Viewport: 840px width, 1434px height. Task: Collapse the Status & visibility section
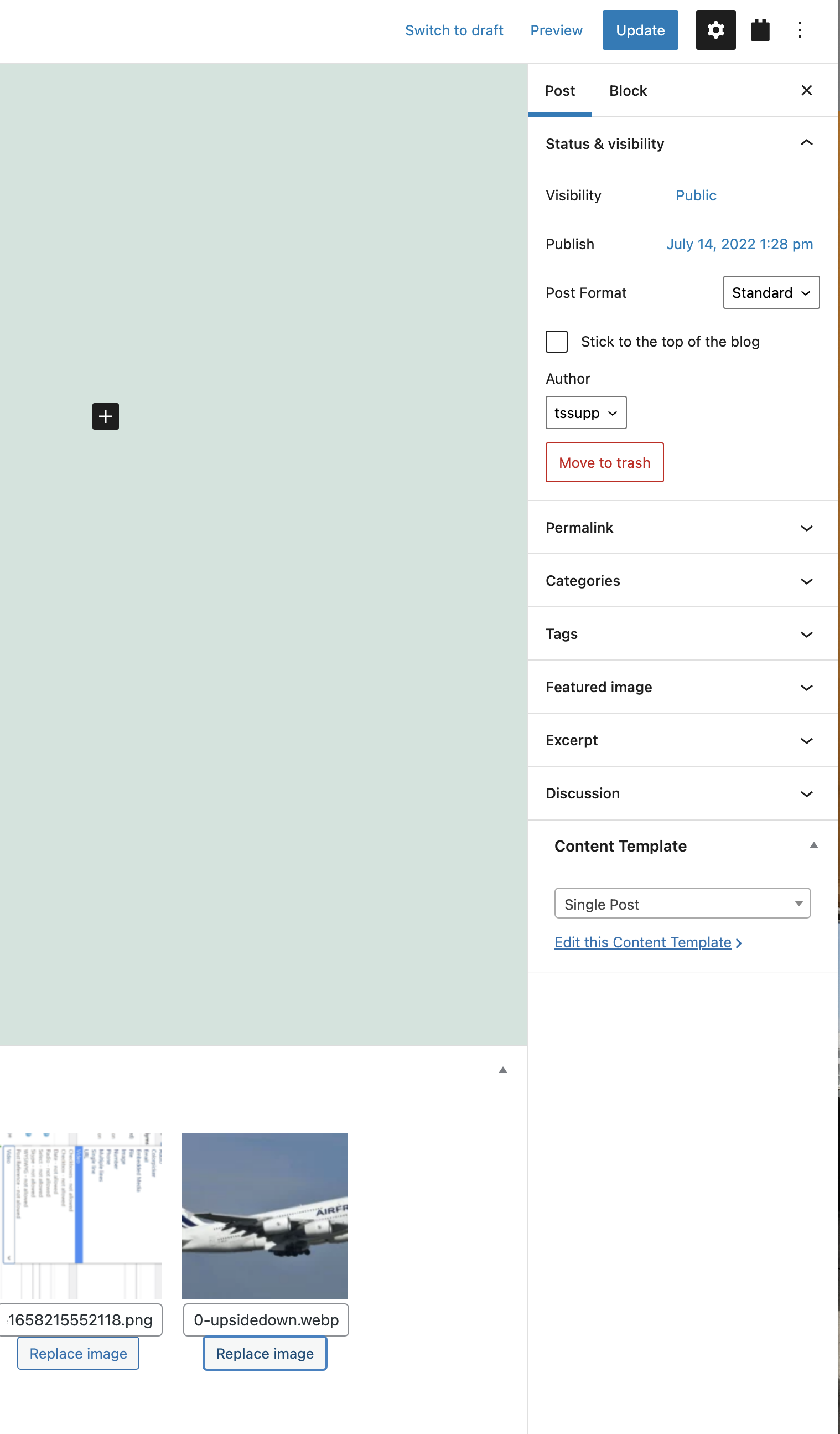806,143
